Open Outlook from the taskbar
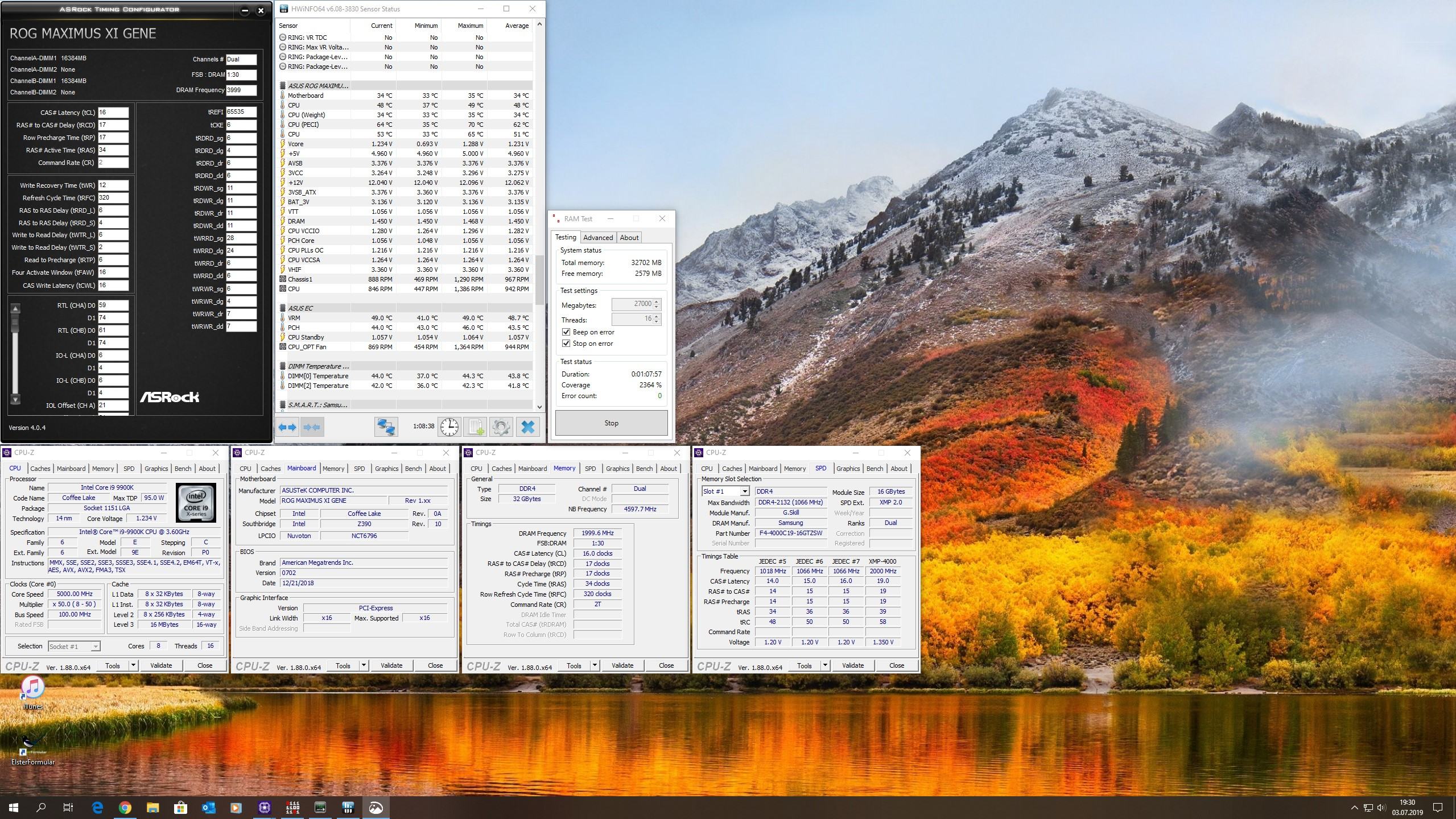 coord(208,807)
